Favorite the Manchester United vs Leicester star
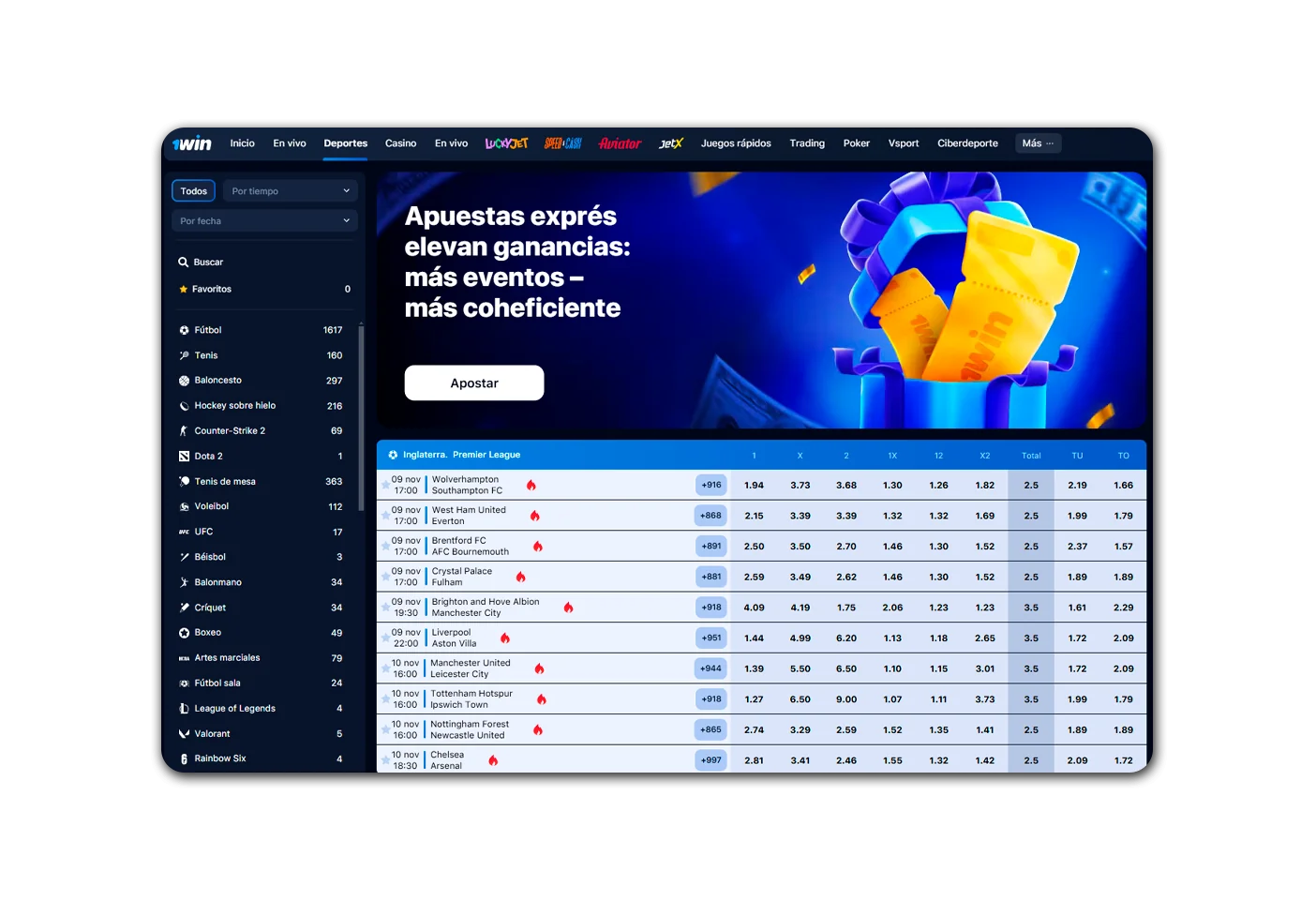The image size is (1316, 901). click(385, 668)
